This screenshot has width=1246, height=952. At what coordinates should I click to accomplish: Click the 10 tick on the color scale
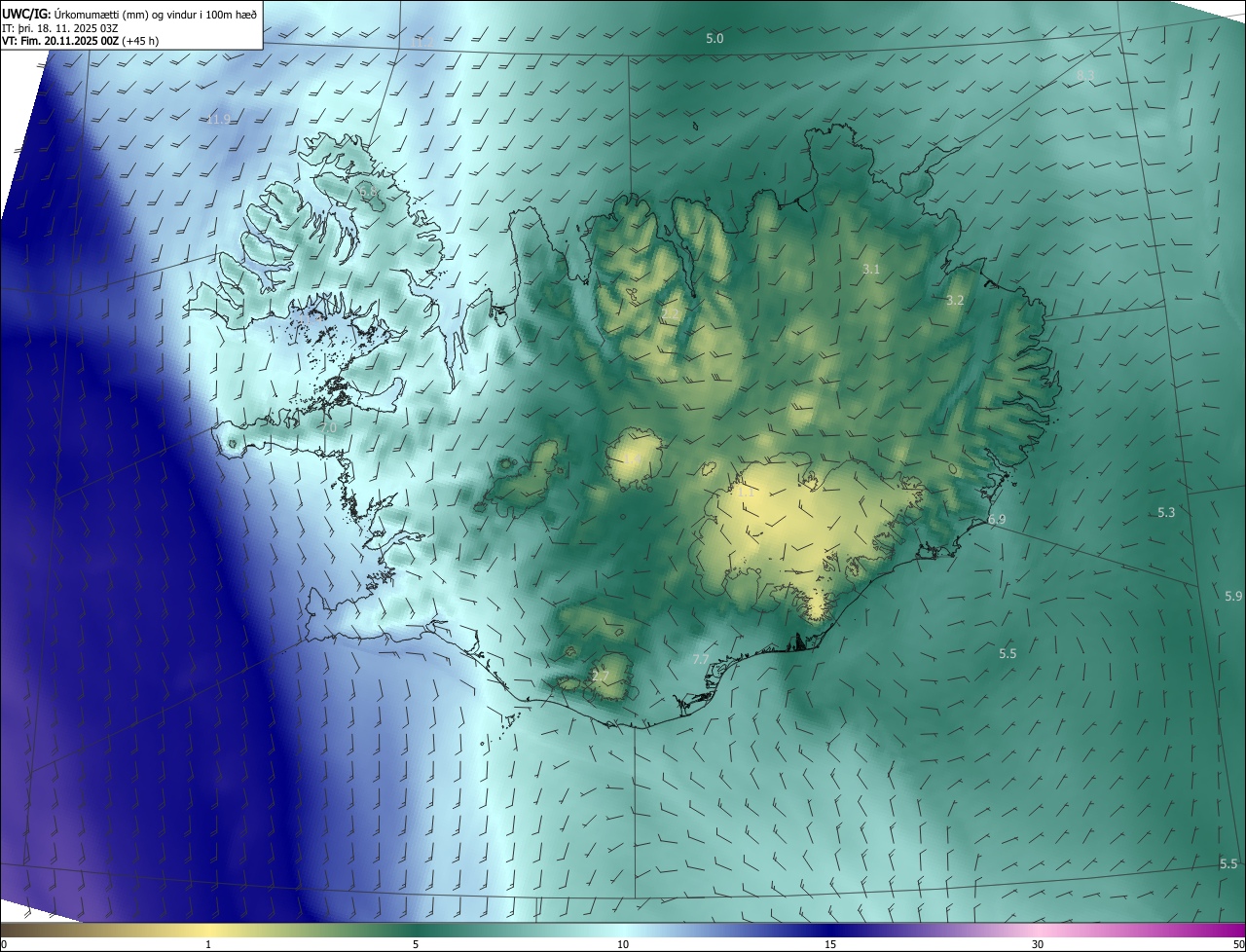coord(623,944)
